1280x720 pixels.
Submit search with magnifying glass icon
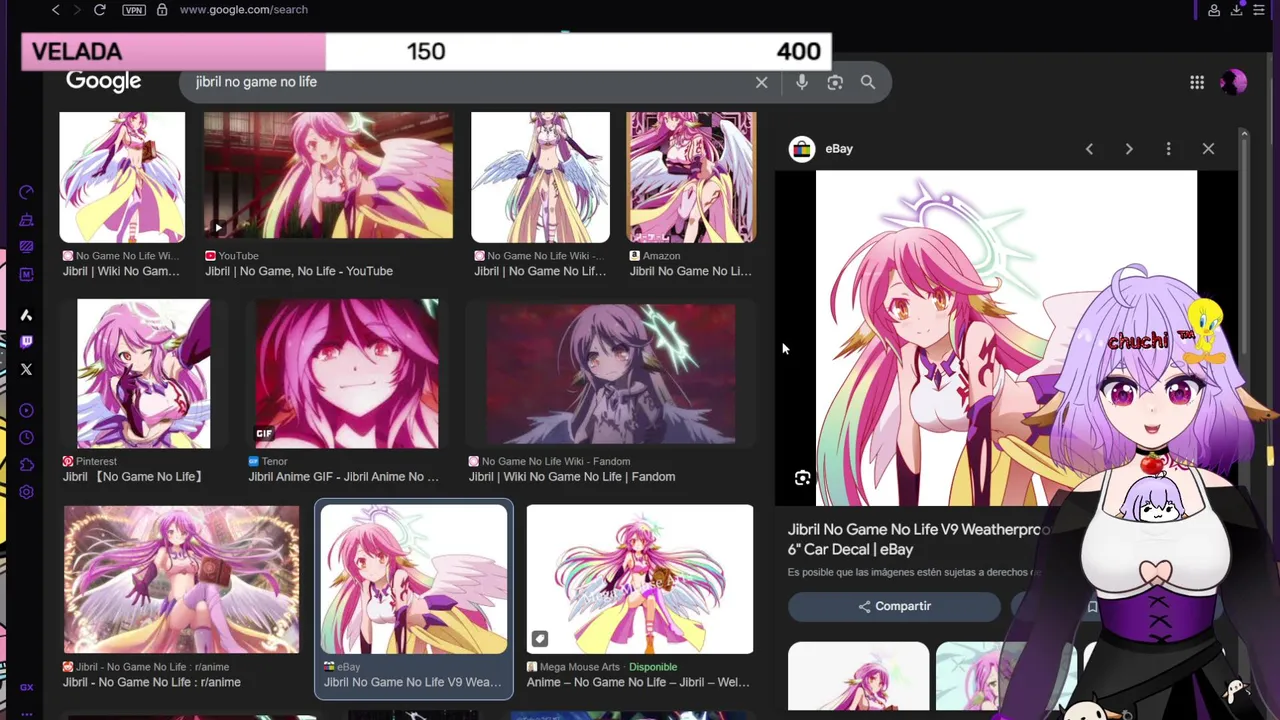[x=868, y=82]
